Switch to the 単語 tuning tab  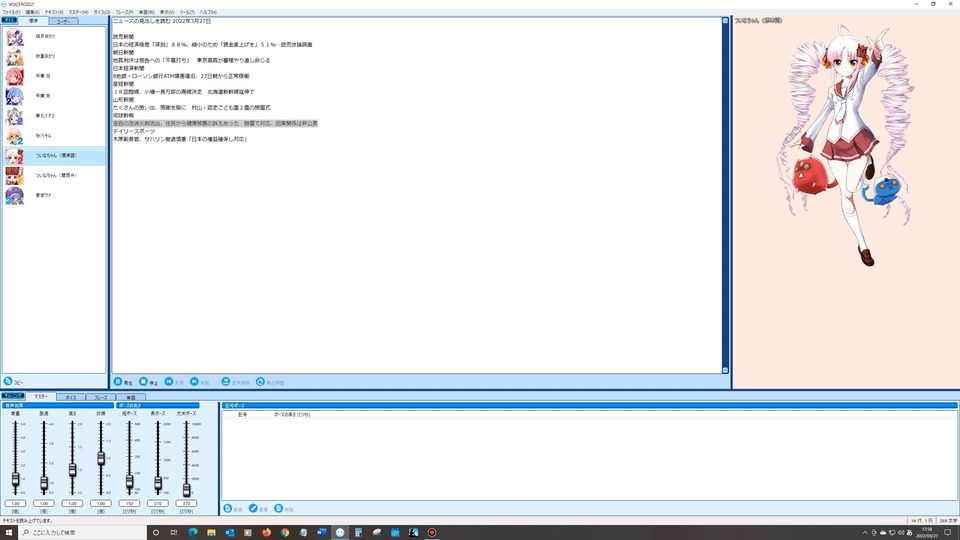pyautogui.click(x=130, y=397)
